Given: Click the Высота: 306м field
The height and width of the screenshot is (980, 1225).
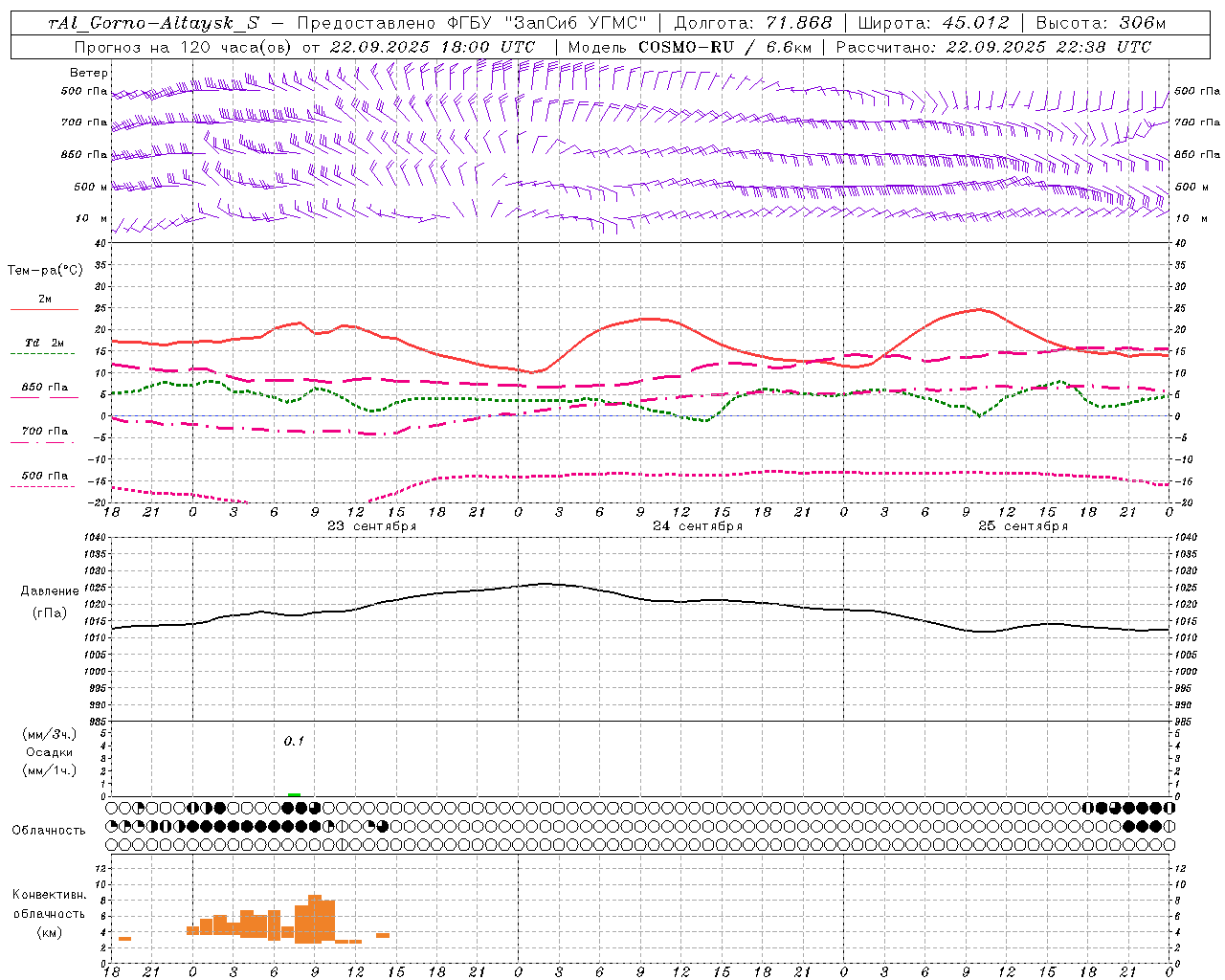Looking at the screenshot, I should click(x=1101, y=23).
